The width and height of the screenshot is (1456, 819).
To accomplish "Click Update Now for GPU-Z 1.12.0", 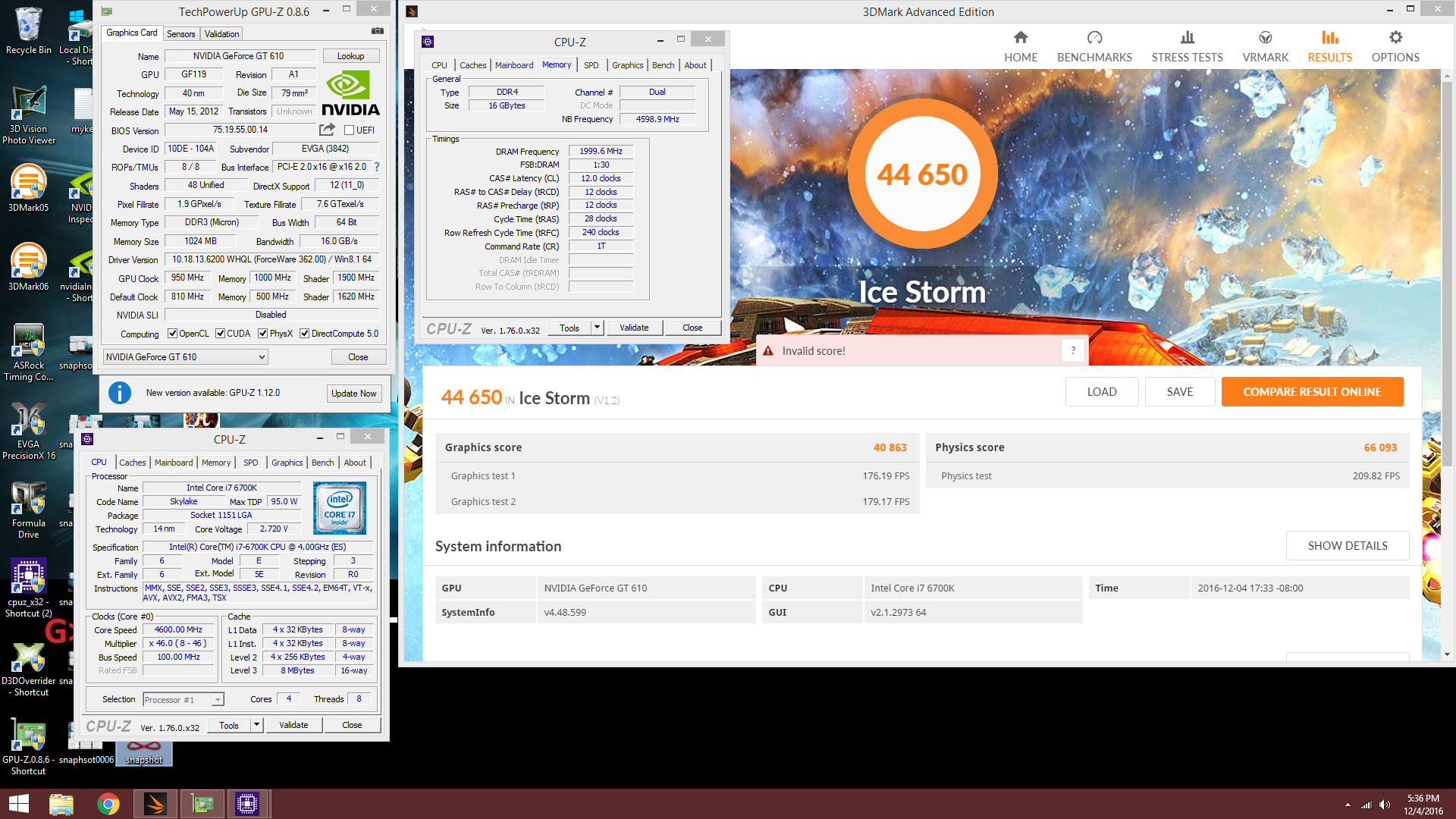I will [353, 394].
